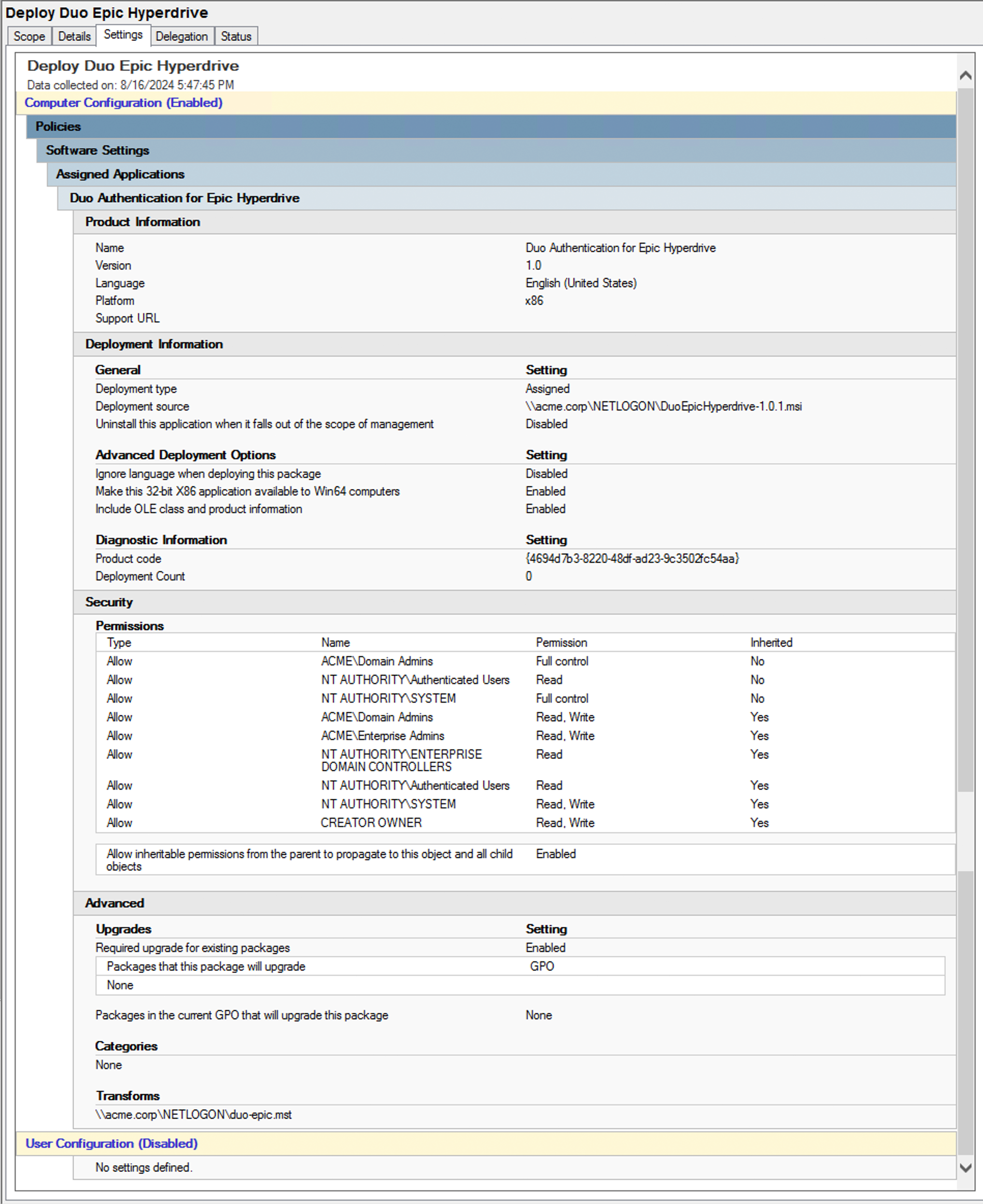Click the duo-epic.mst transforms path

pyautogui.click(x=194, y=1114)
